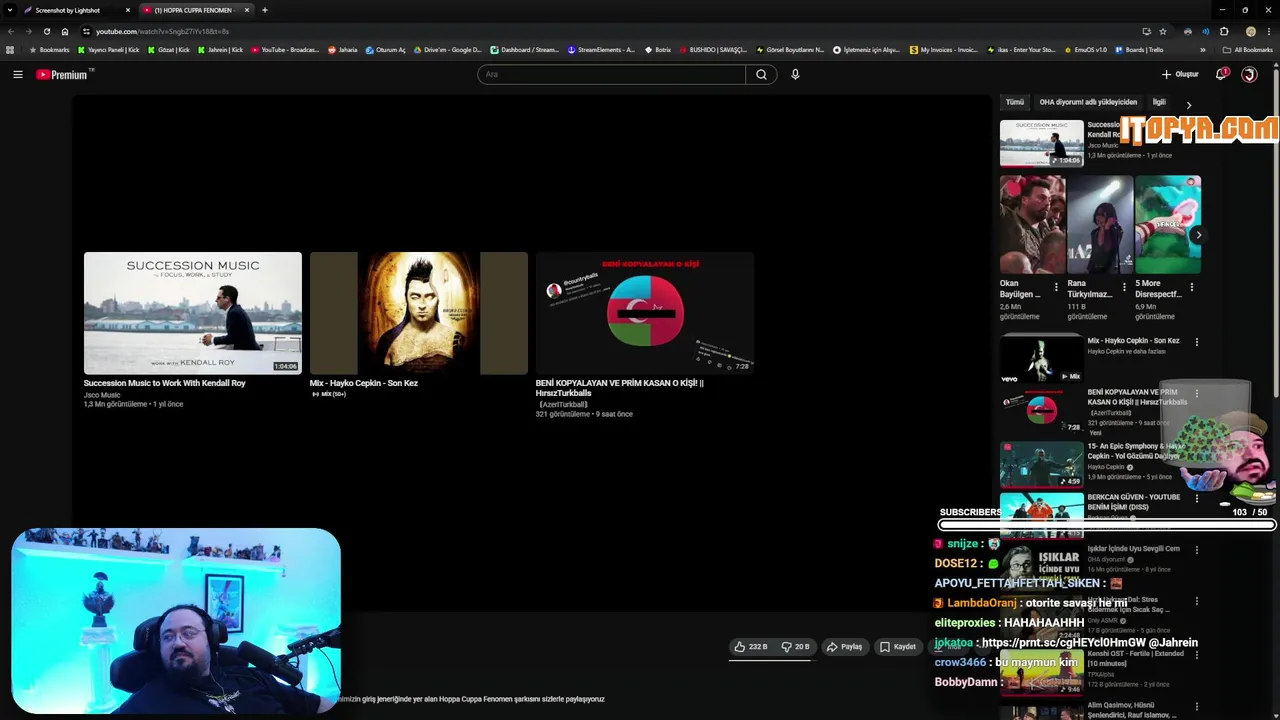
Task: Select the İlgili filter chip
Action: click(x=1159, y=102)
